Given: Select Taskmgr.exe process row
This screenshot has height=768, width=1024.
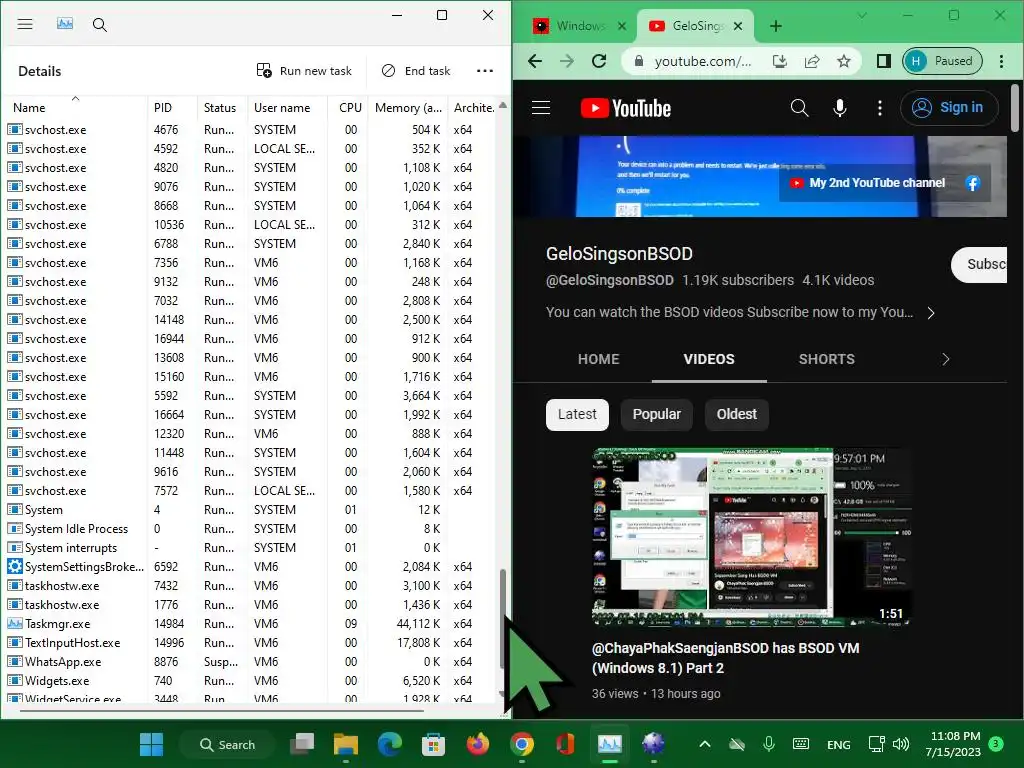Looking at the screenshot, I should pos(251,624).
